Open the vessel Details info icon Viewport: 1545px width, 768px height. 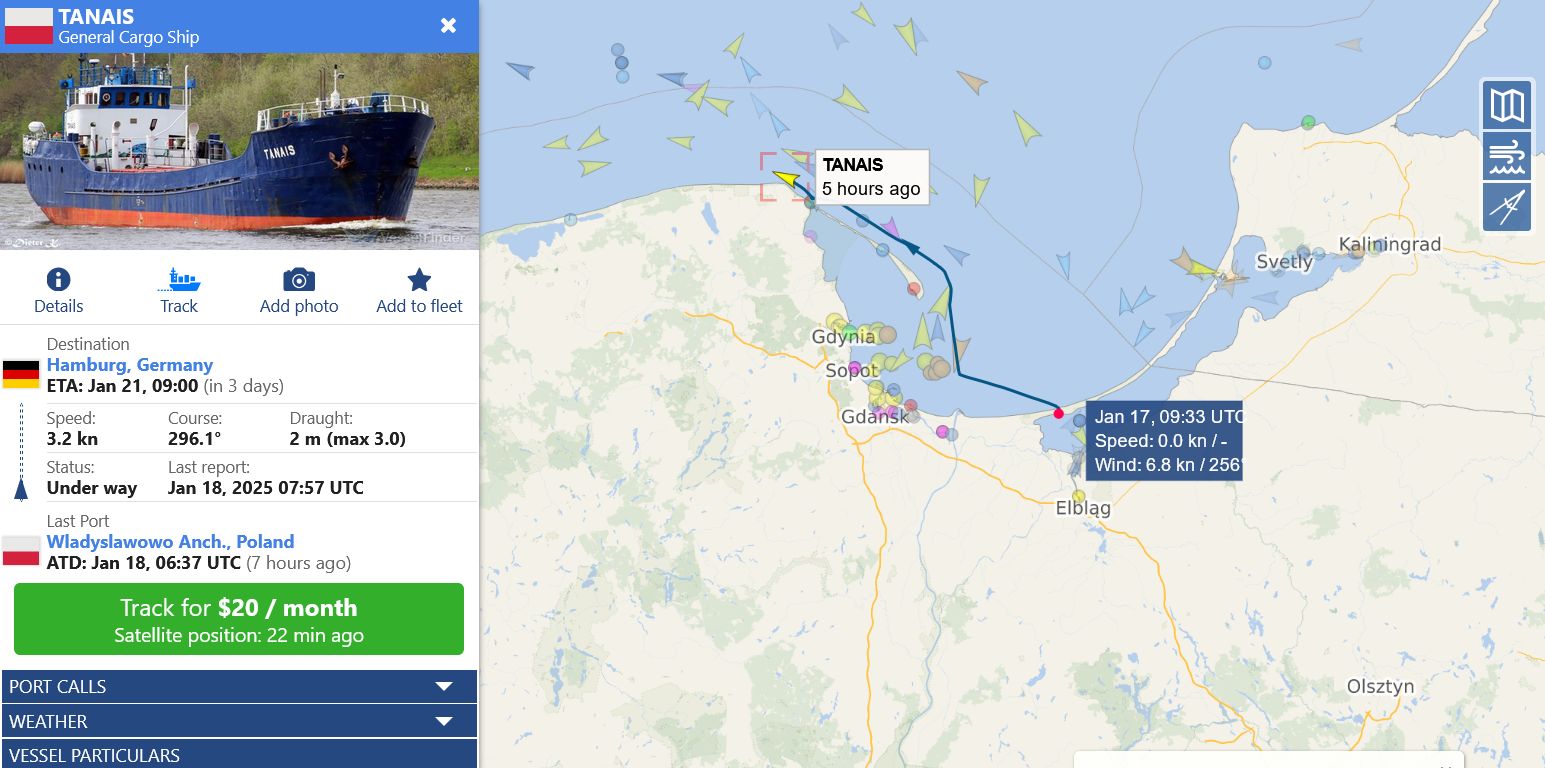click(x=59, y=280)
